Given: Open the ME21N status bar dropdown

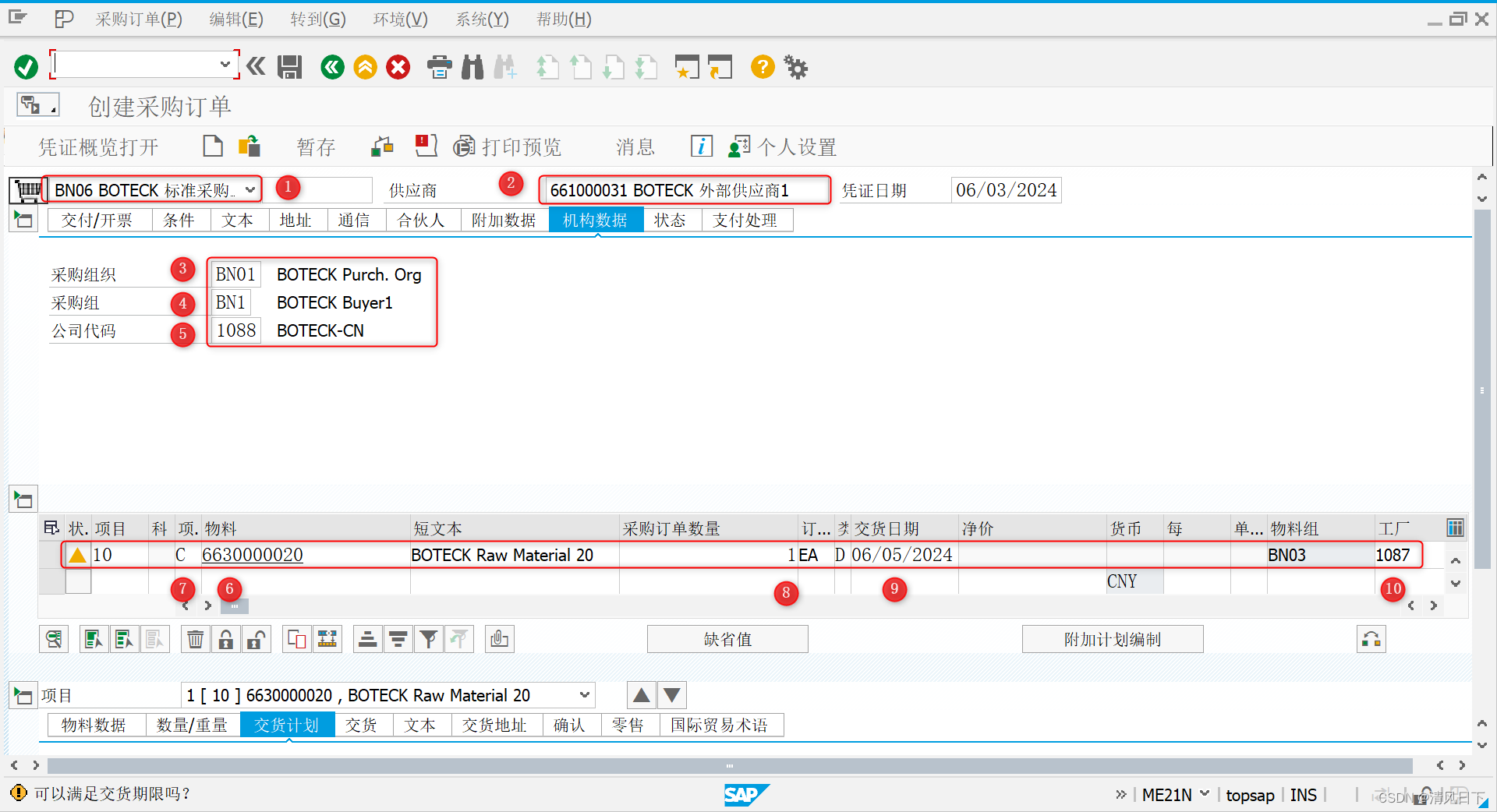Looking at the screenshot, I should [1205, 793].
